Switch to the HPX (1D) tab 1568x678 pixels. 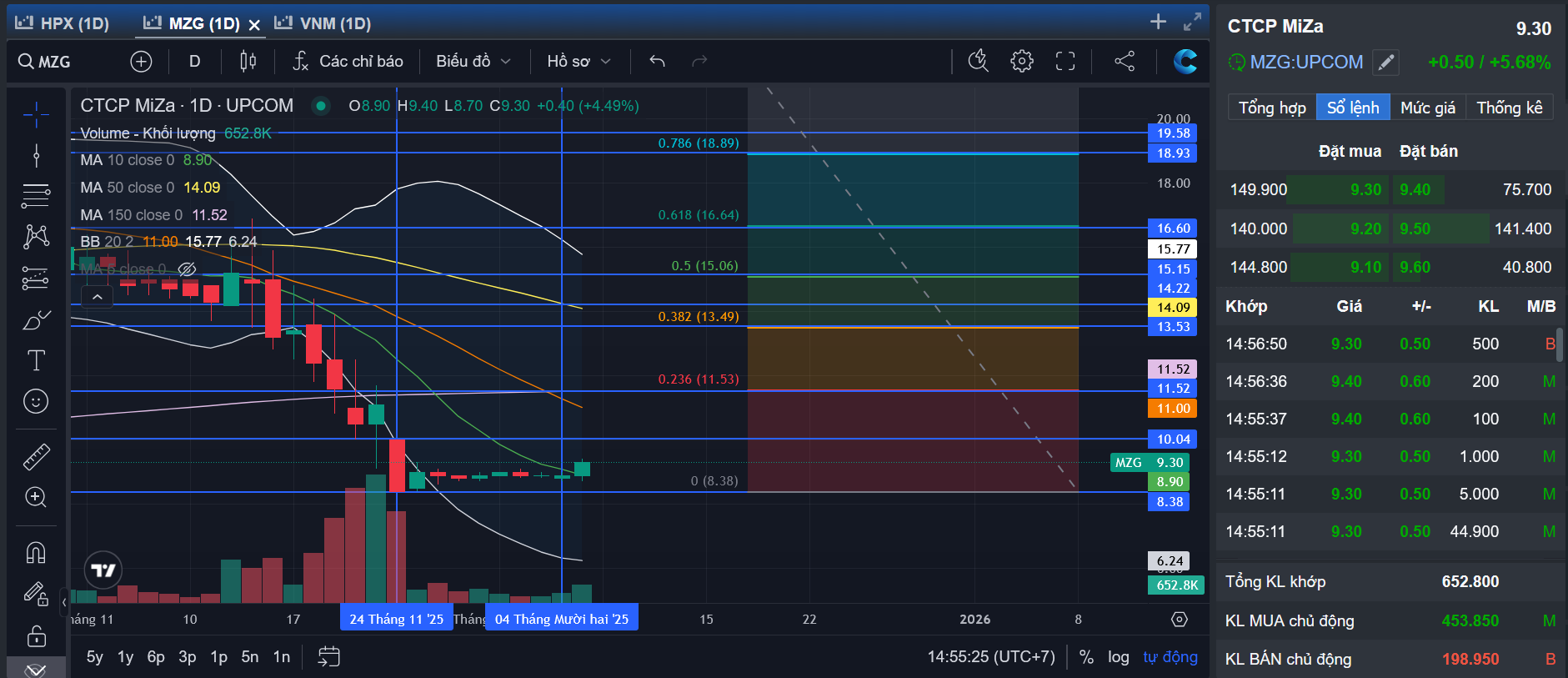pos(63,23)
